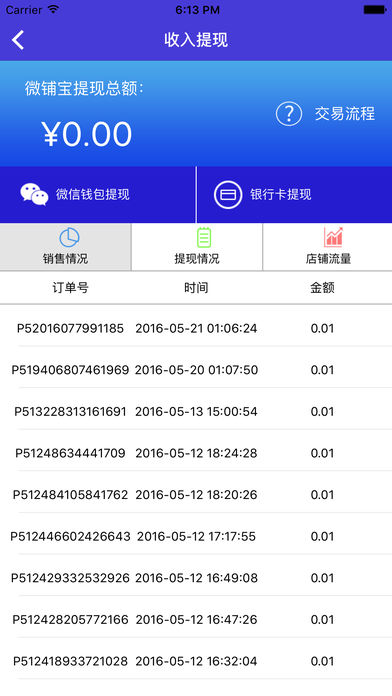392x696 pixels.
Task: Tap the bank card icon
Action: click(x=228, y=194)
